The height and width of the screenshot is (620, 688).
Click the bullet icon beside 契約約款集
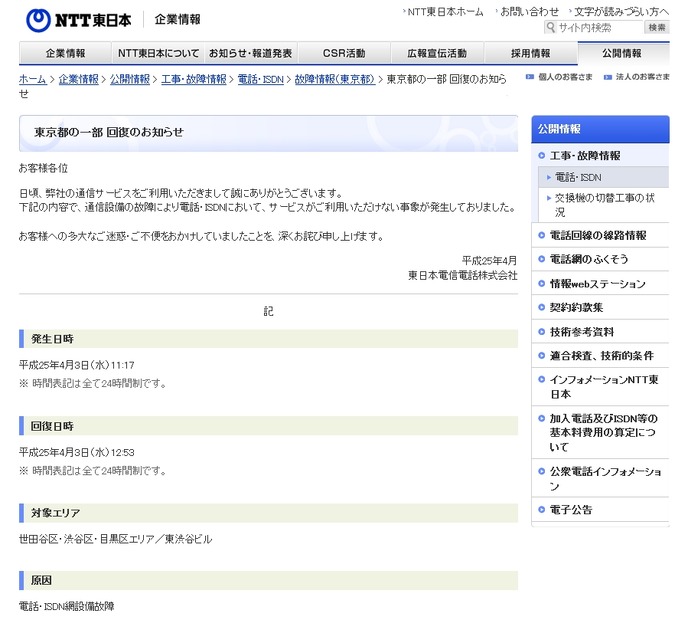coord(541,307)
